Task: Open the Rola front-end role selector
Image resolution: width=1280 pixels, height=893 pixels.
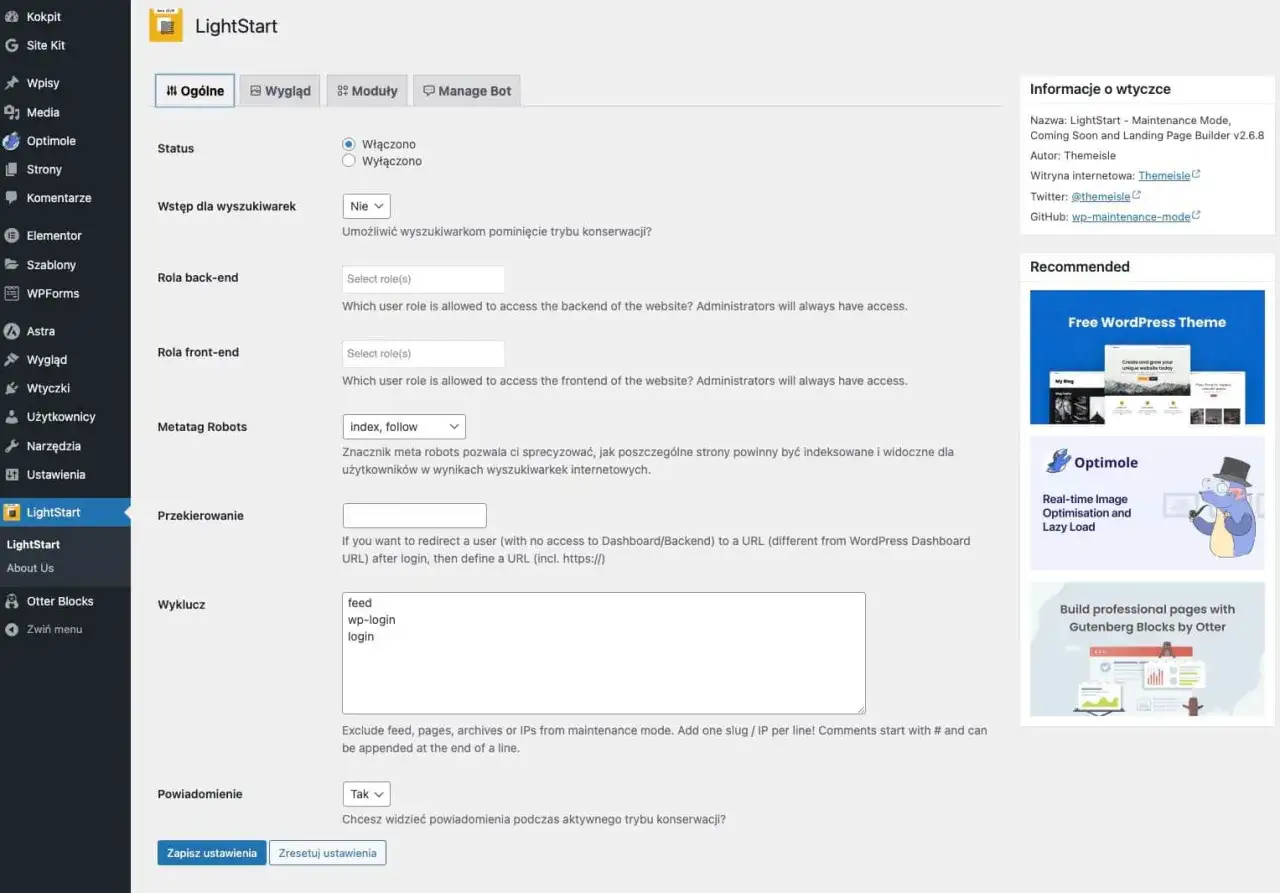Action: [423, 353]
